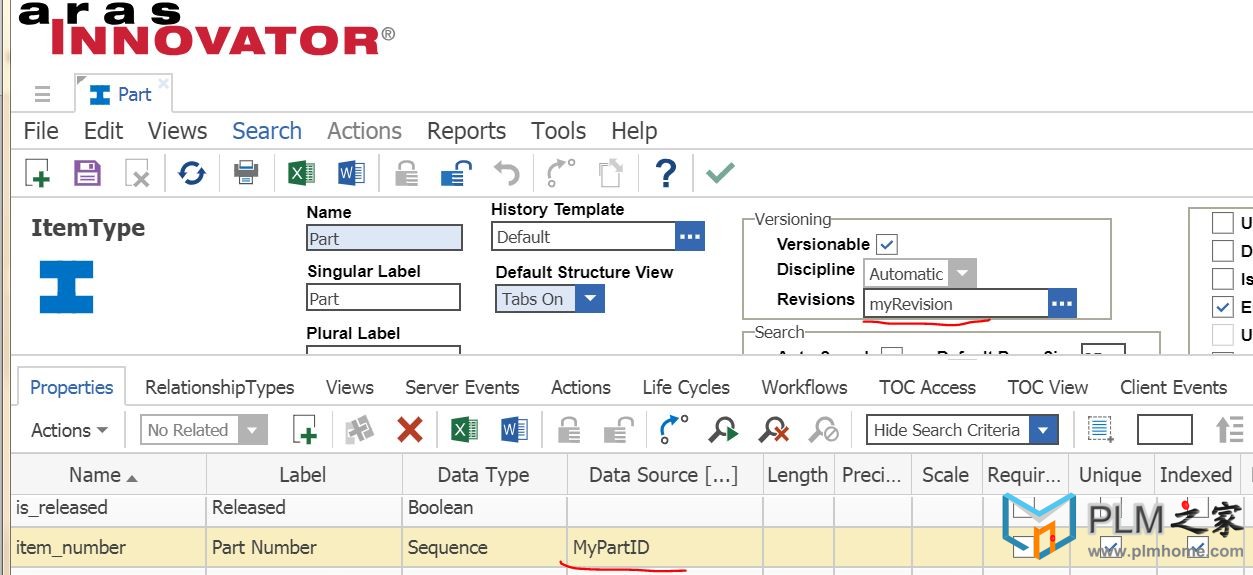Toggle the second checkbox in the right panel

point(1222,250)
